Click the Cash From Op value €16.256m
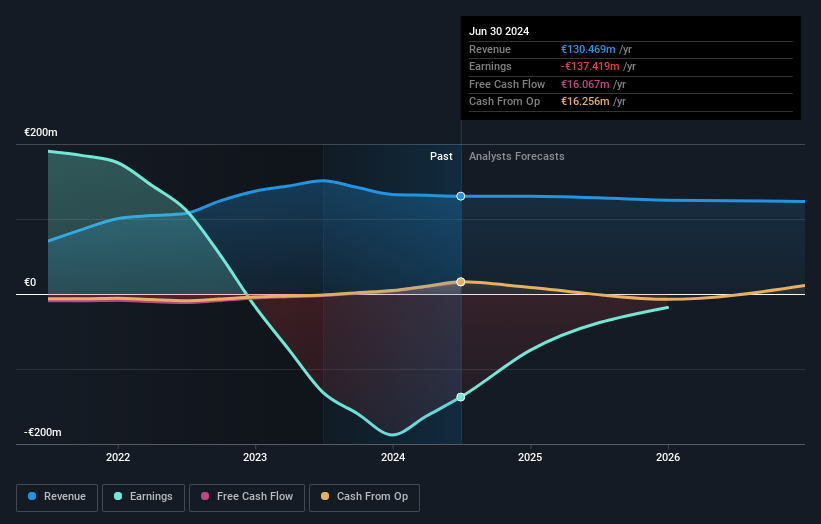 tap(585, 102)
